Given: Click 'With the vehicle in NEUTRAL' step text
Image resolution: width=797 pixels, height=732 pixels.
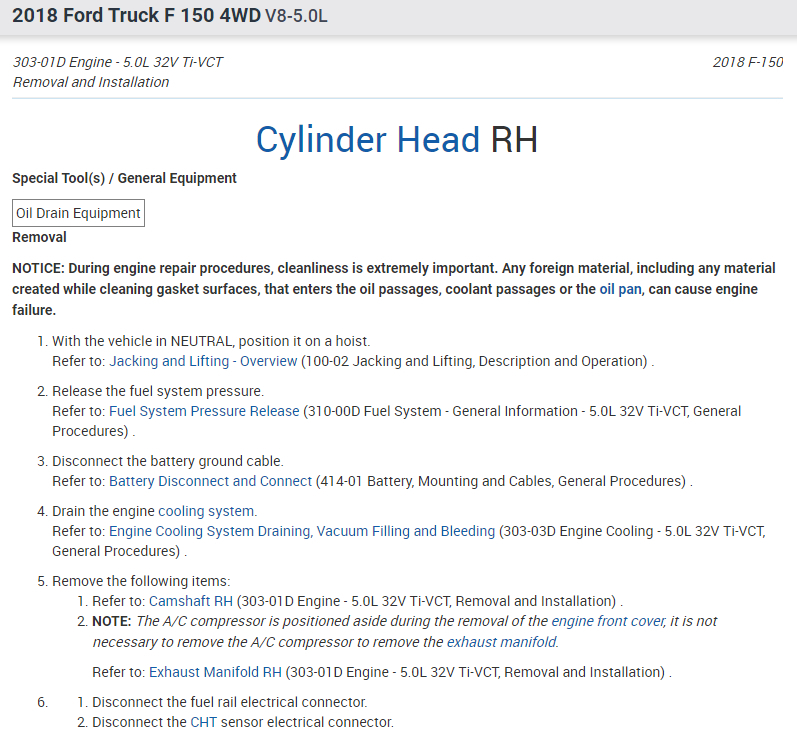Looking at the screenshot, I should coord(211,341).
